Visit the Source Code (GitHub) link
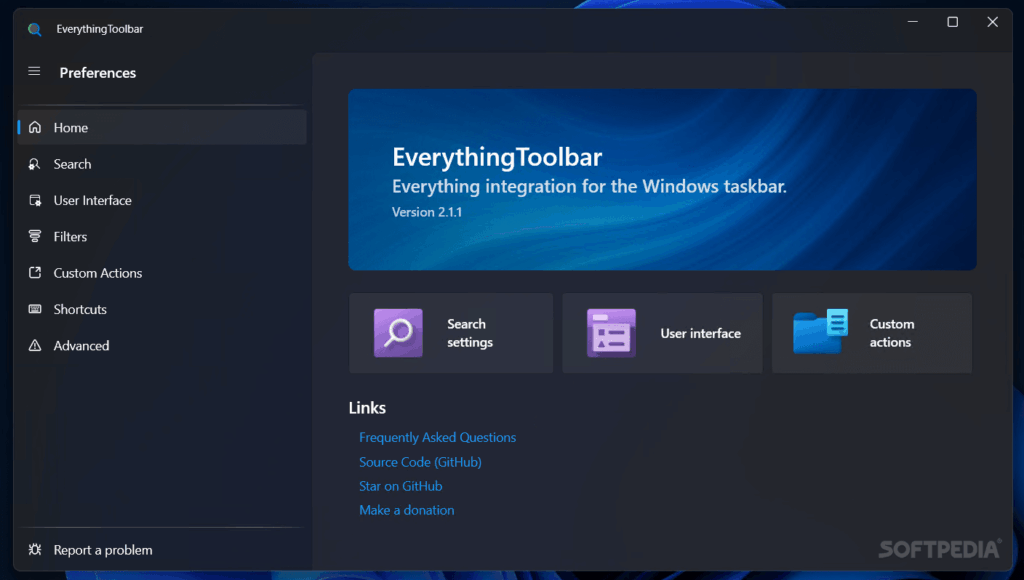Screen dimensions: 1024x580 [x=420, y=461]
